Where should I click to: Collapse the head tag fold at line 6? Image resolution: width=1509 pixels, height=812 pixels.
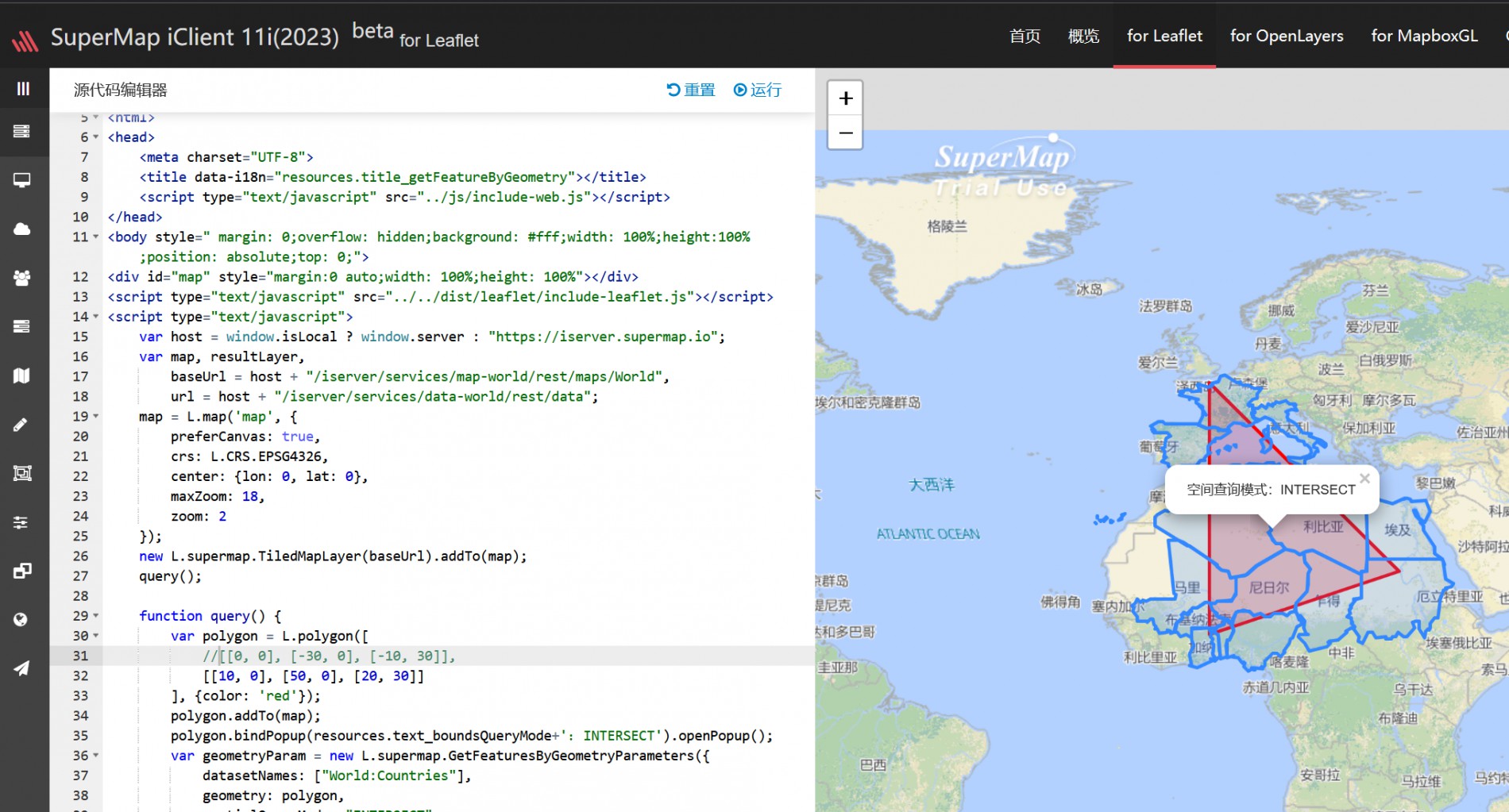[96, 137]
